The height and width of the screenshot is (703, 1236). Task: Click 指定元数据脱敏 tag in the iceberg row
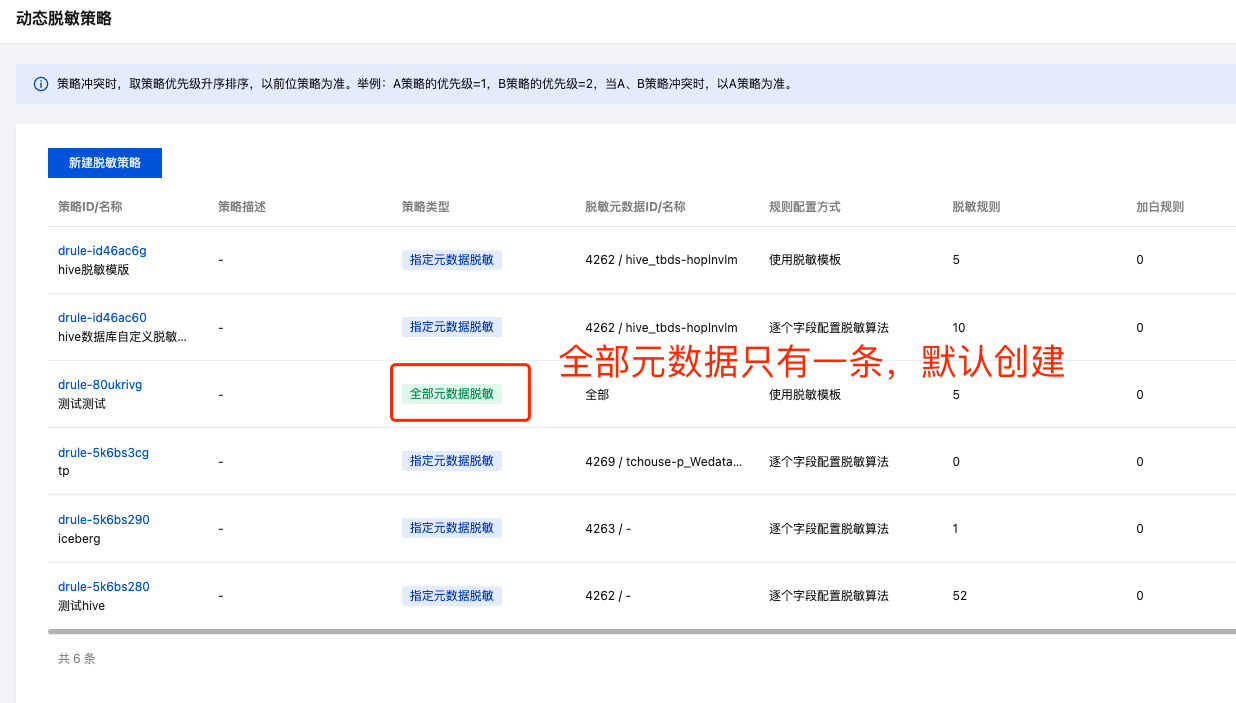click(x=452, y=528)
